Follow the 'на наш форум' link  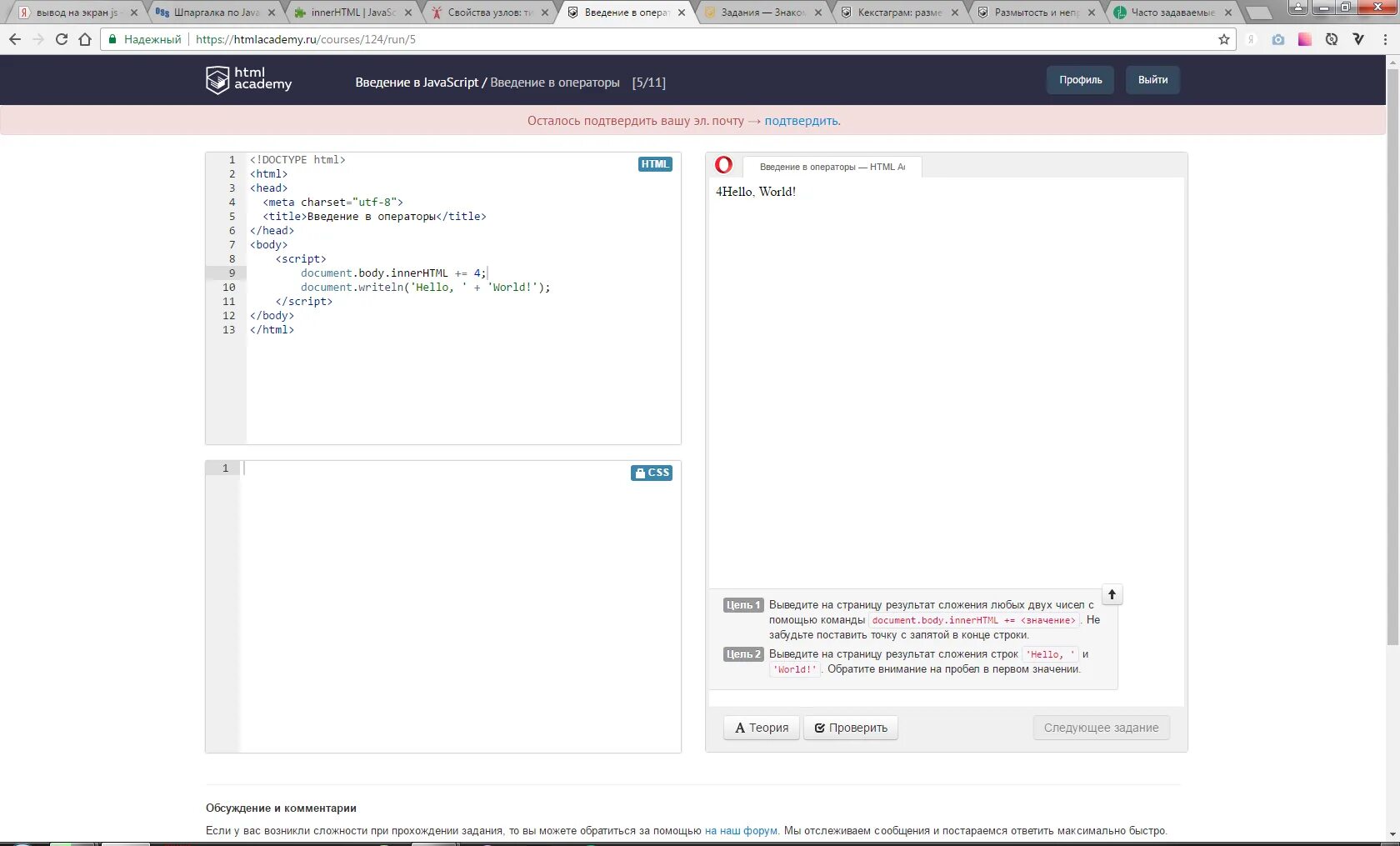click(x=741, y=831)
